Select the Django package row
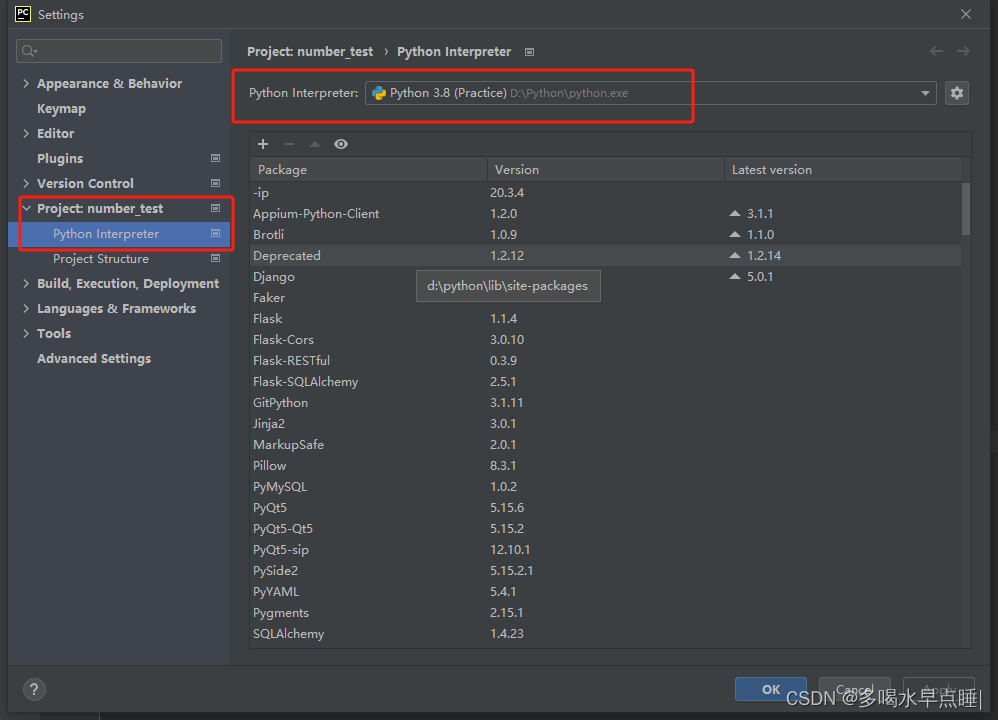Image resolution: width=998 pixels, height=720 pixels. pyautogui.click(x=605, y=276)
